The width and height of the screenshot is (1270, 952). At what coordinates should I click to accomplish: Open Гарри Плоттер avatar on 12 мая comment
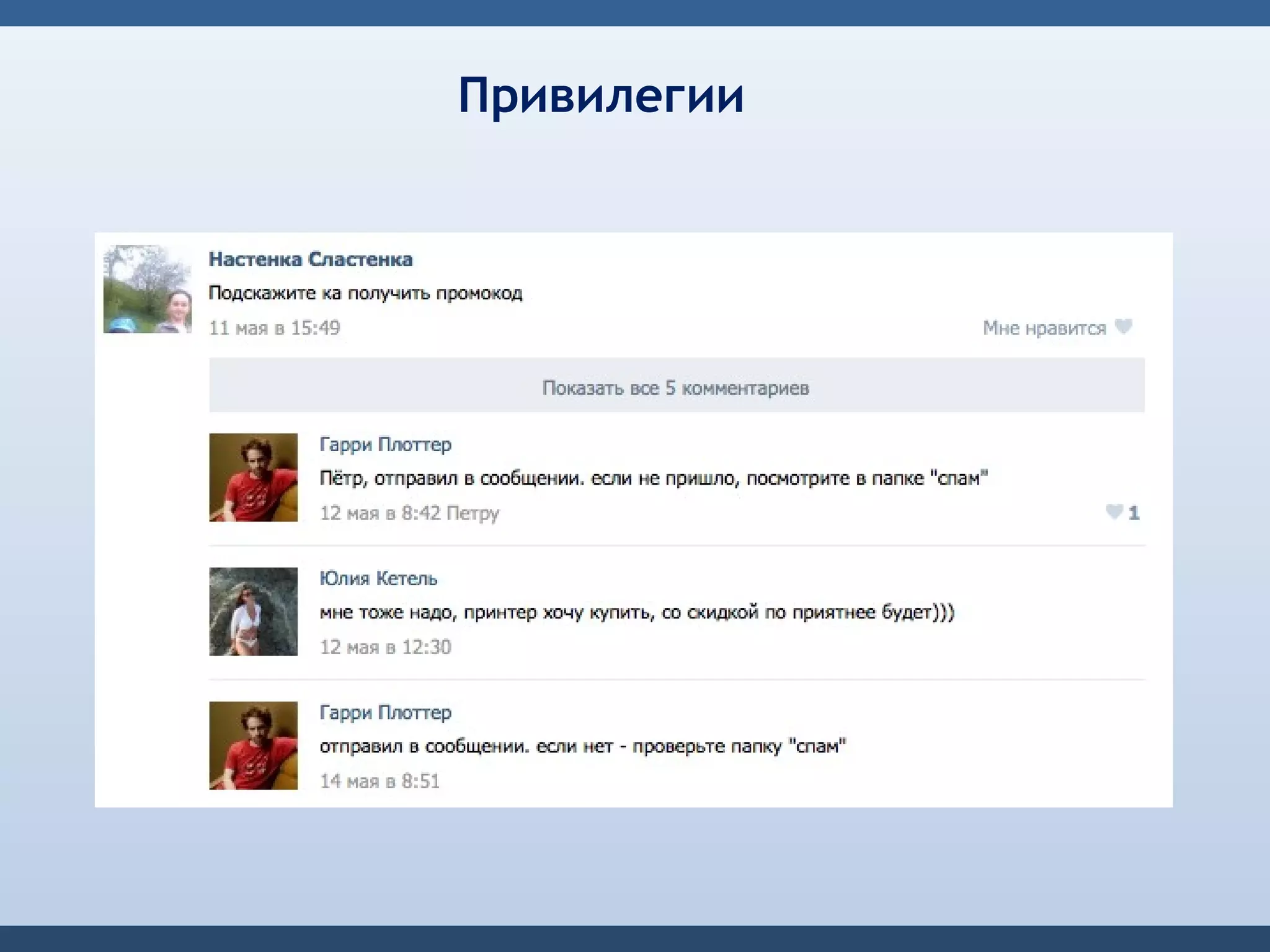[x=253, y=477]
